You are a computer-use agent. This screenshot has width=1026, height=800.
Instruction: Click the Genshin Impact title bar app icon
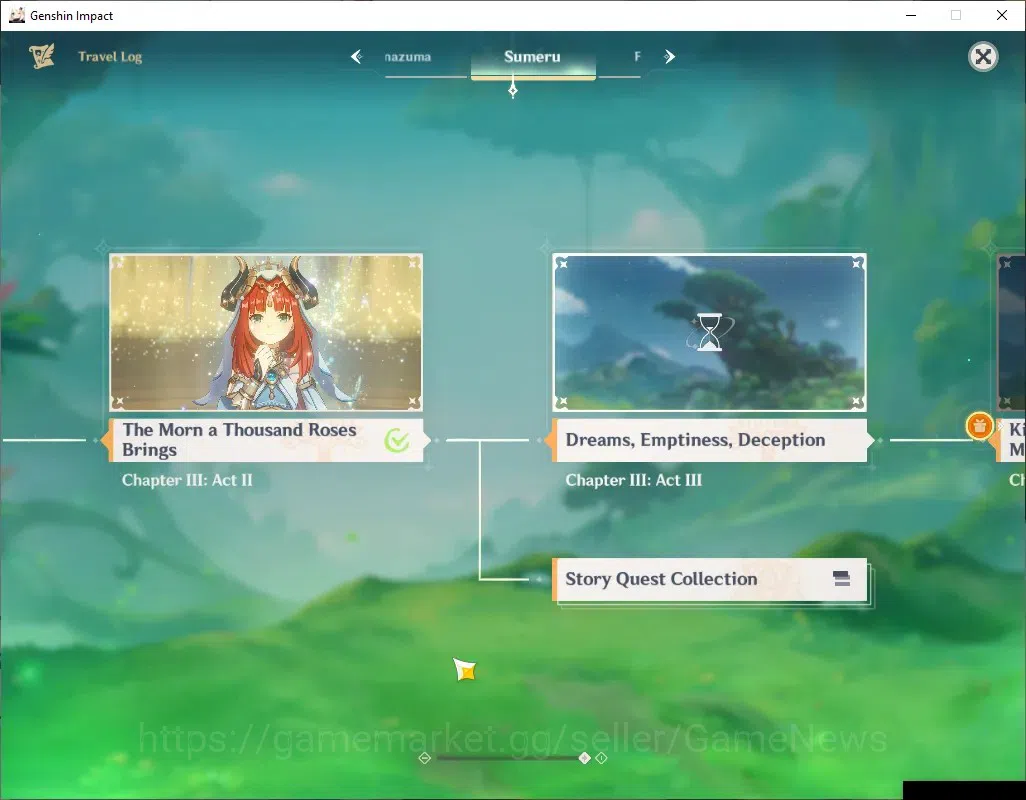tap(17, 15)
